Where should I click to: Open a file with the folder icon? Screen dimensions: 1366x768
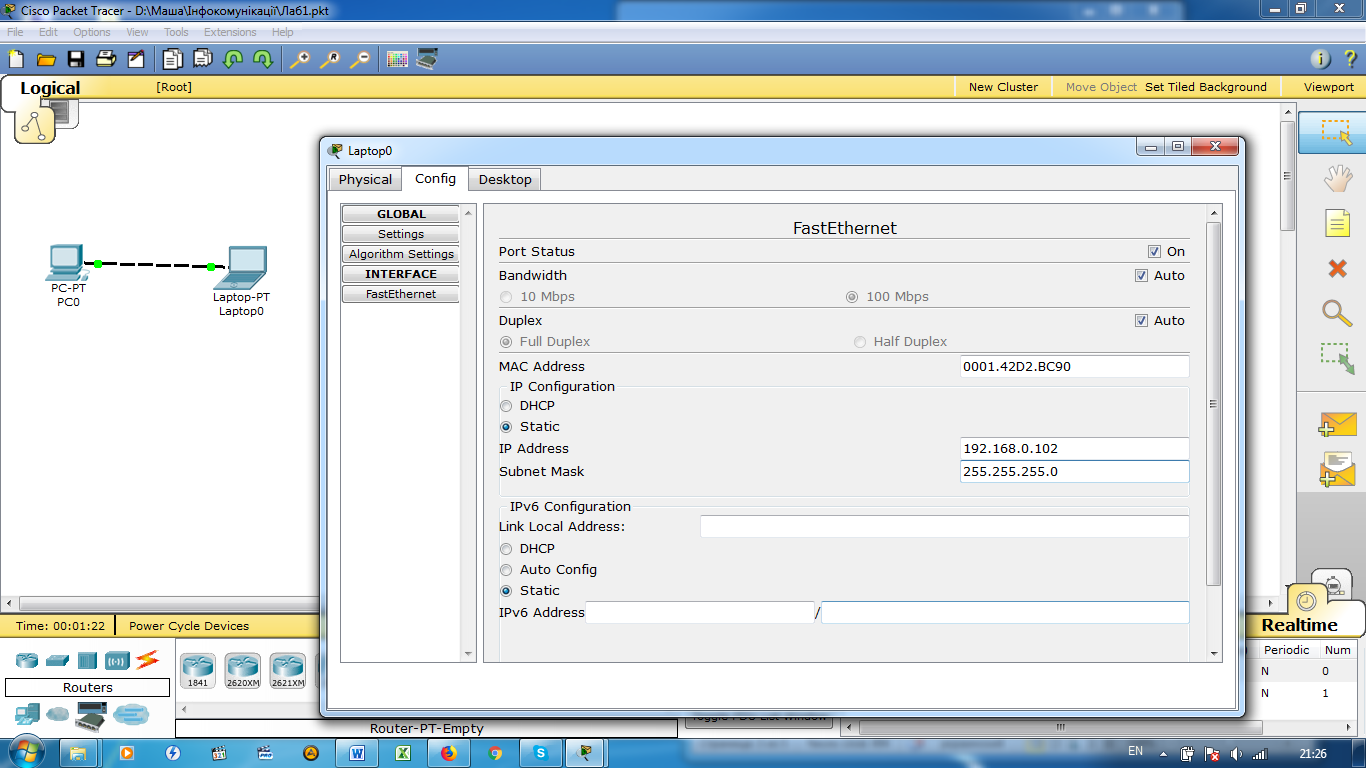click(46, 59)
